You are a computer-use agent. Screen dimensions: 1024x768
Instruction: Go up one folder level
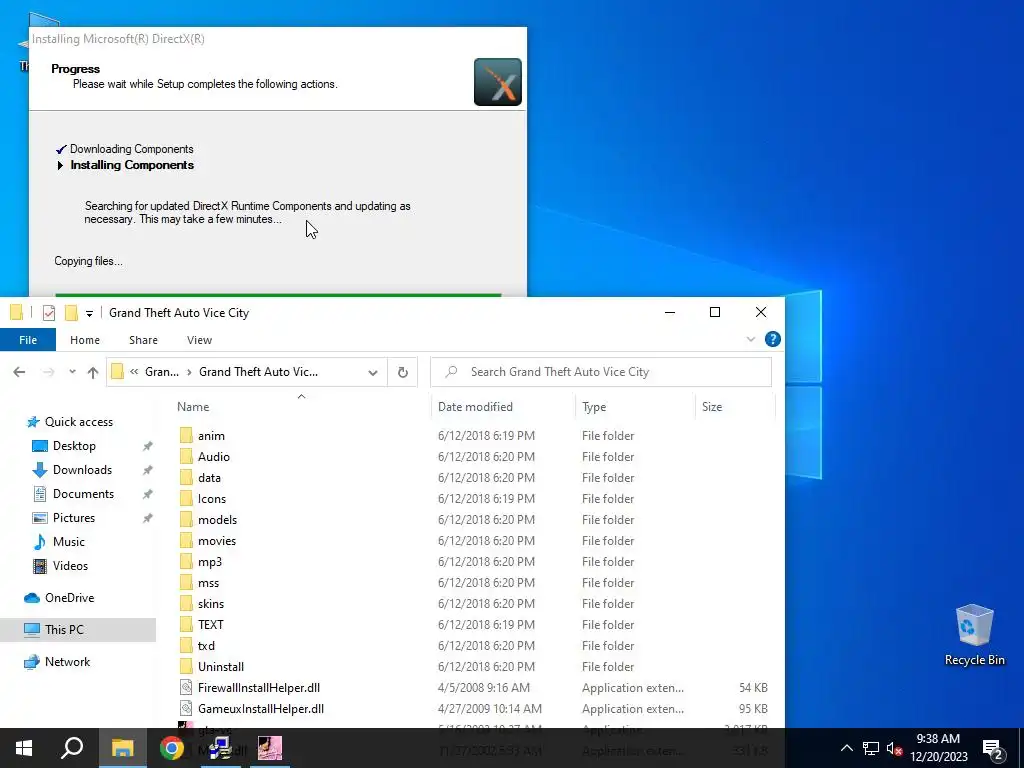pyautogui.click(x=93, y=372)
